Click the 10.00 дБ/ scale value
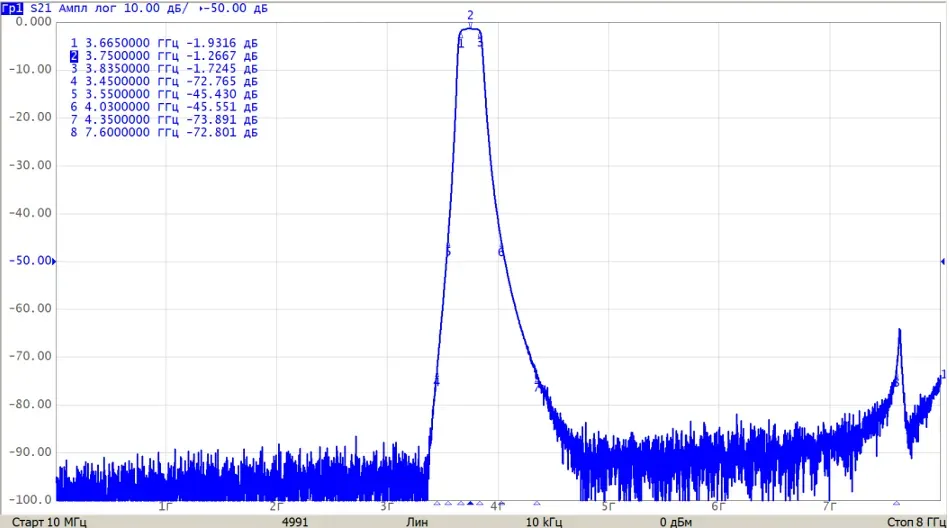Screen dimensions: 949x528 click(x=156, y=8)
